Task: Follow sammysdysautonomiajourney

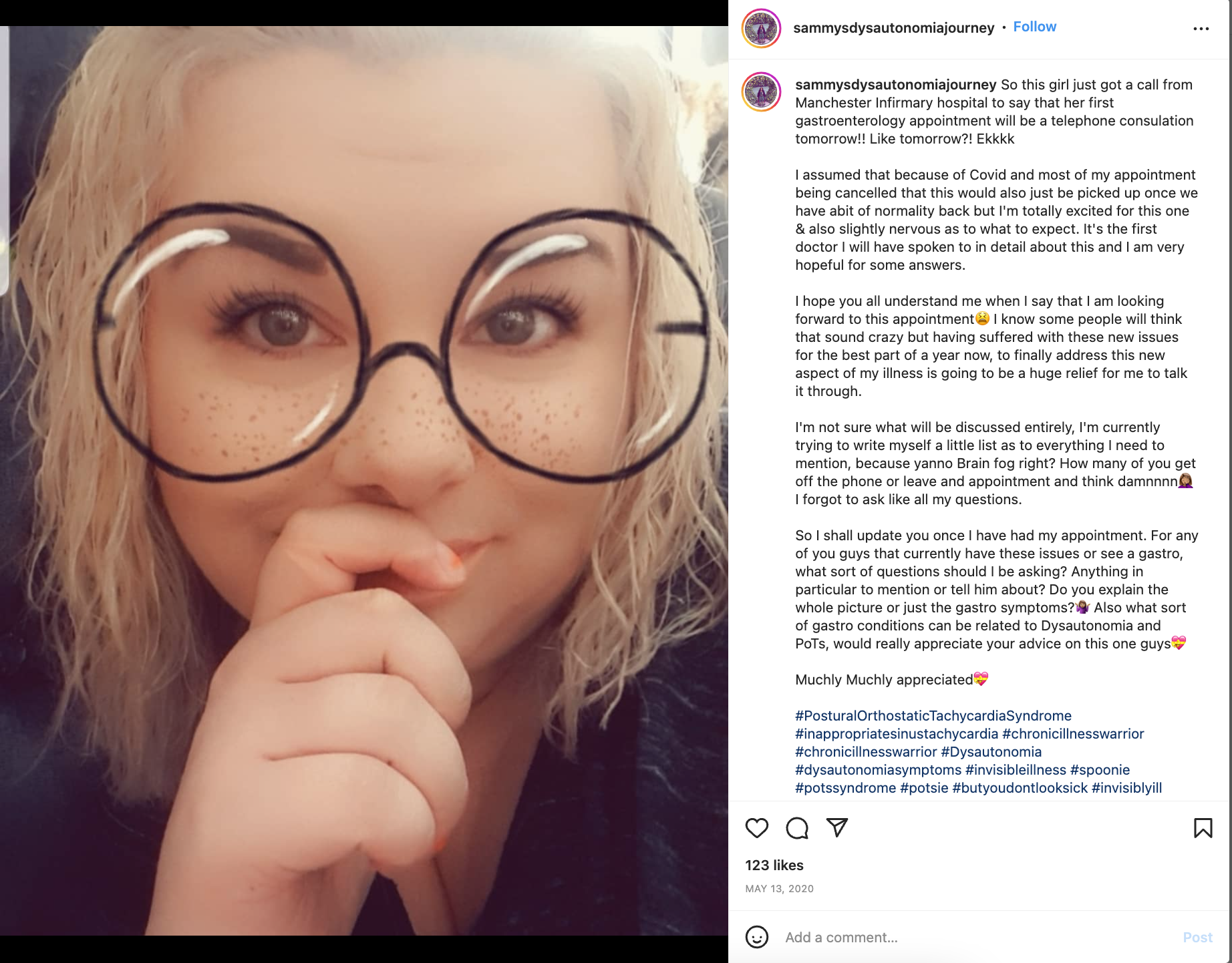Action: point(1034,27)
